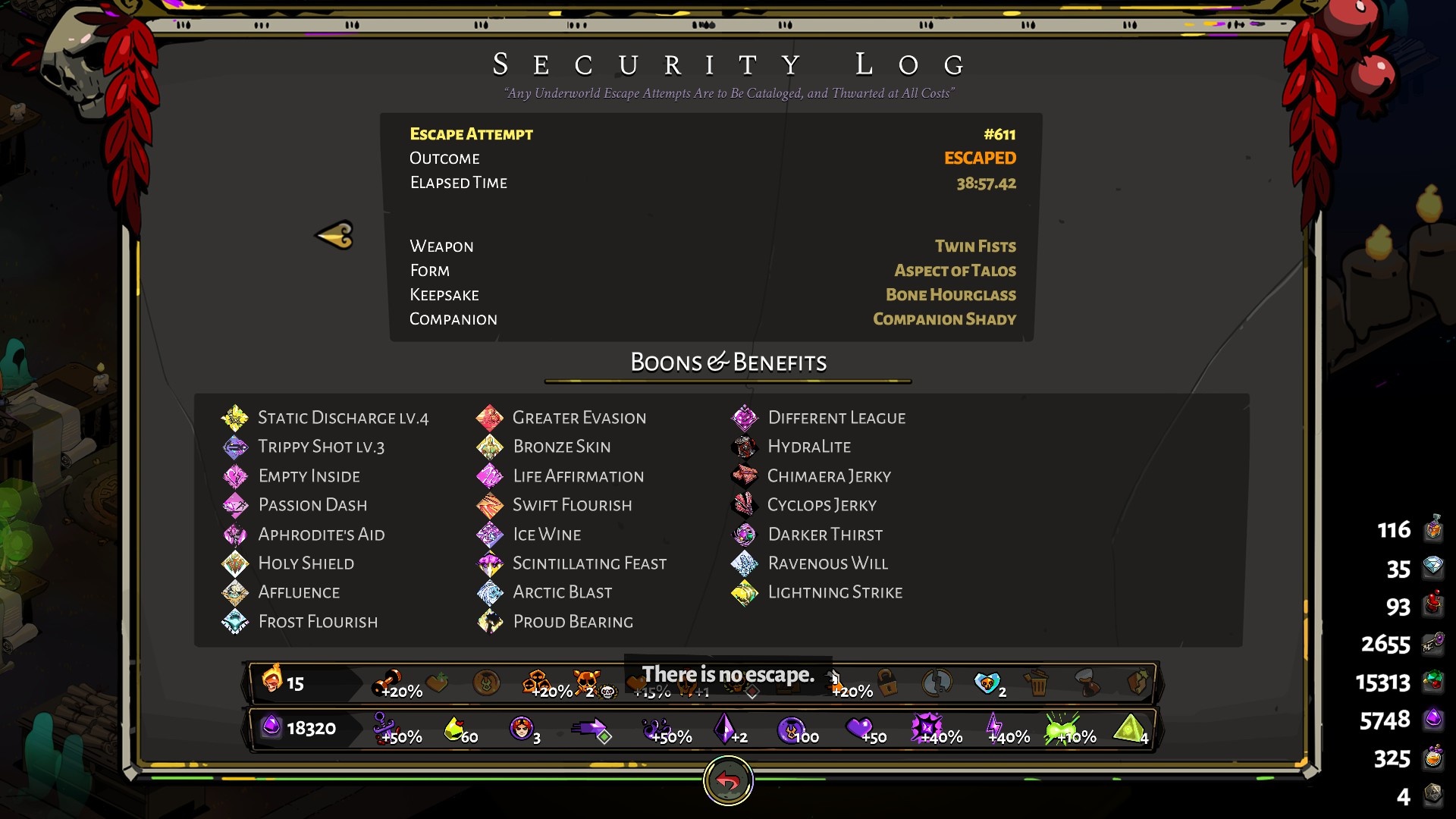The width and height of the screenshot is (1456, 819).
Task: Select the Holy Shield boon entry
Action: (288, 563)
